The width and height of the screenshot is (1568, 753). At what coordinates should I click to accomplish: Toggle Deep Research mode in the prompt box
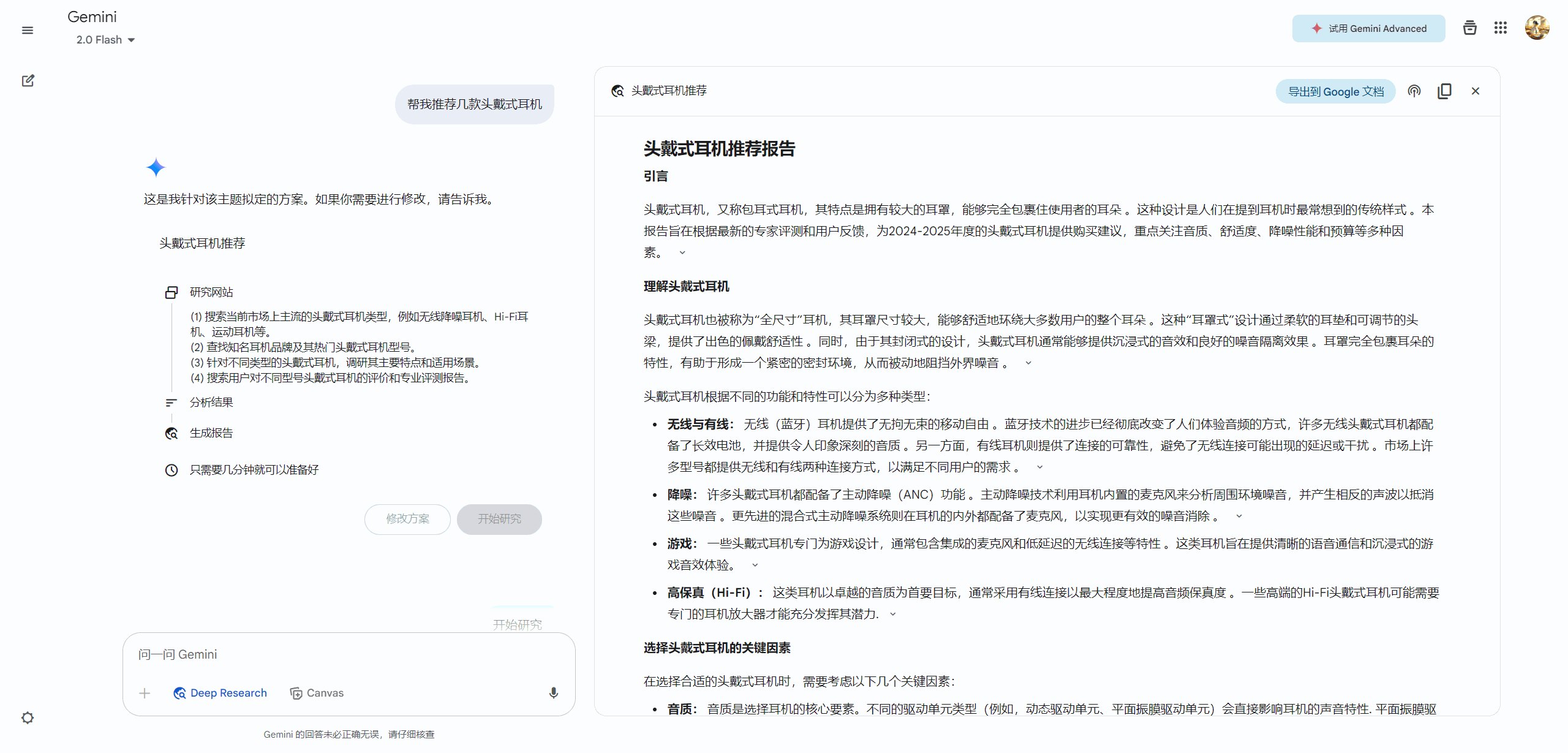click(x=221, y=693)
